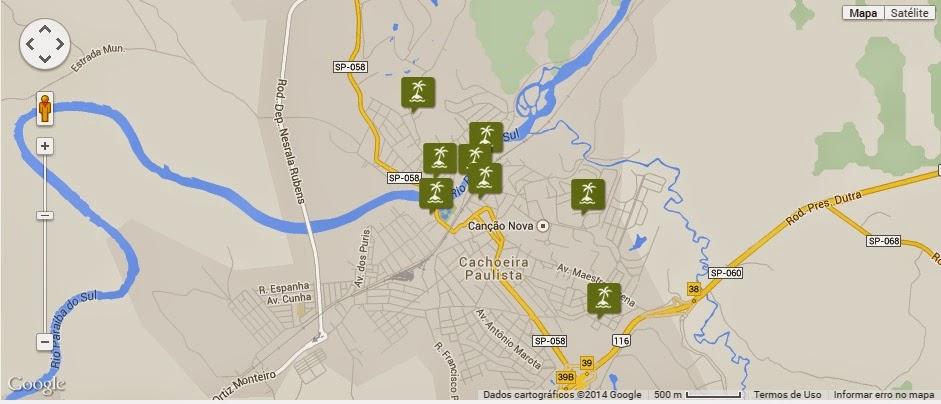
Task: Click Informar erro no mapa link
Action: pyautogui.click(x=884, y=395)
